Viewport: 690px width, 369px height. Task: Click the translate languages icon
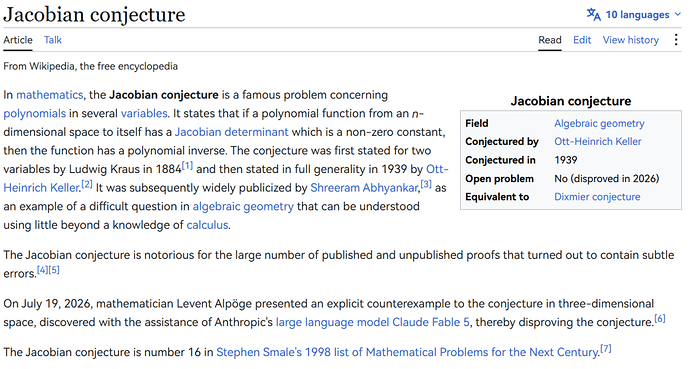(594, 15)
